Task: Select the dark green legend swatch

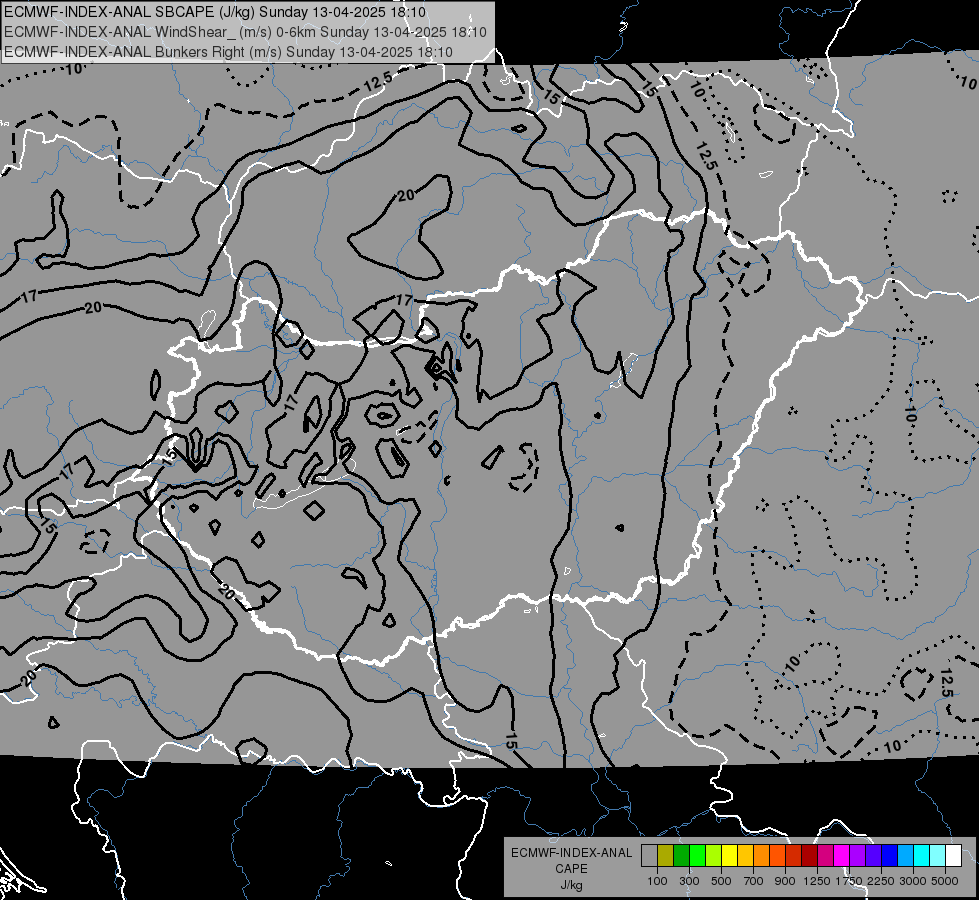Action: [x=681, y=856]
